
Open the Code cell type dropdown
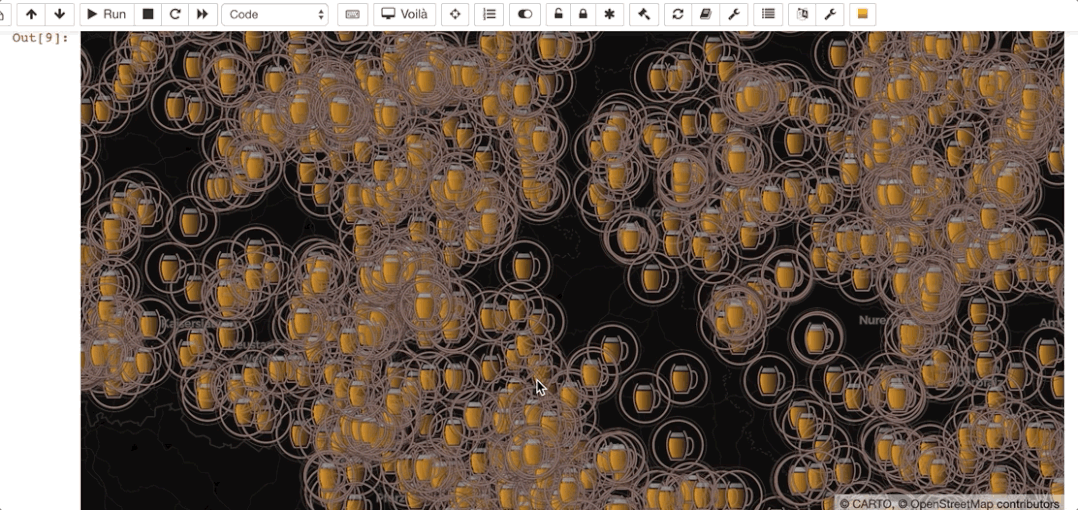tap(275, 14)
